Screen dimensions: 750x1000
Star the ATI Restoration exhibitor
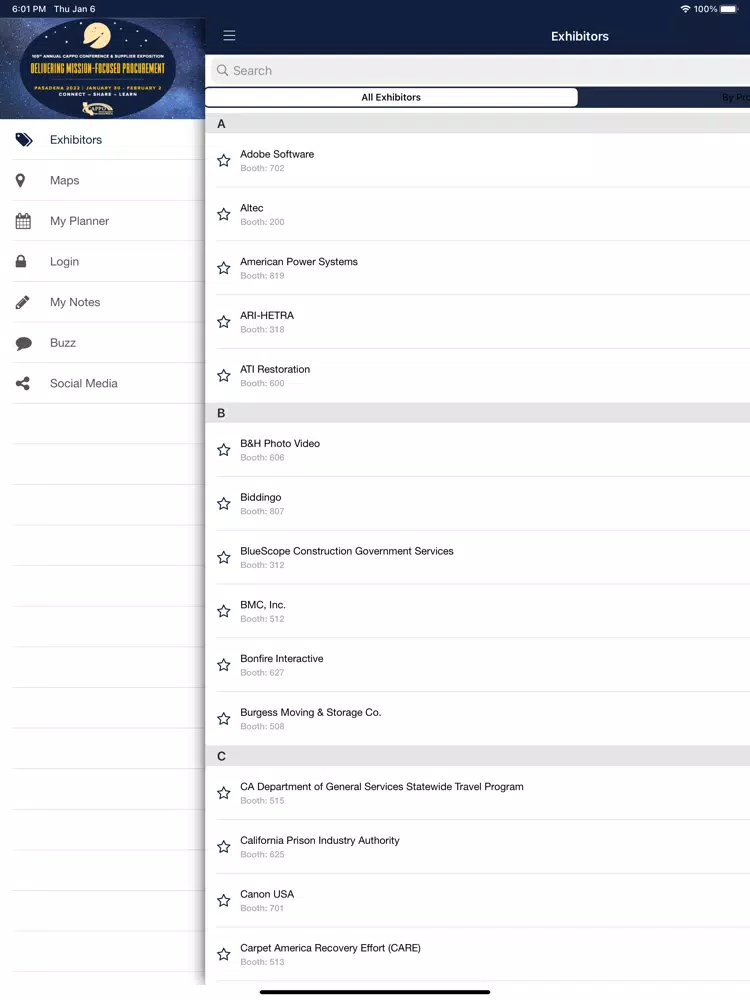coord(223,376)
